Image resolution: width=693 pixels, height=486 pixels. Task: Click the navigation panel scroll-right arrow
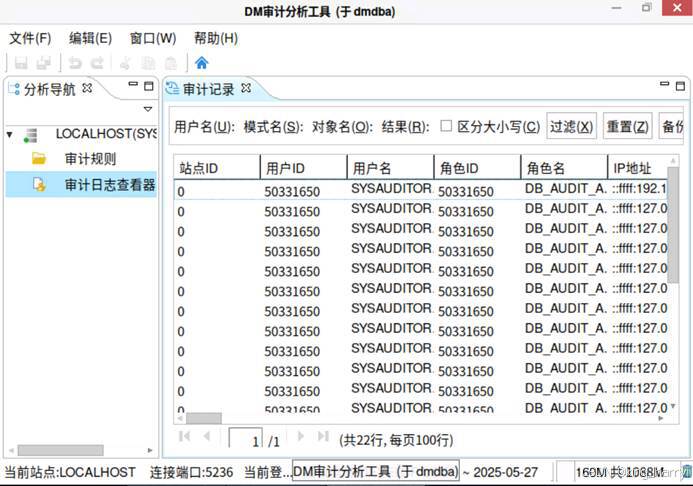click(x=150, y=450)
